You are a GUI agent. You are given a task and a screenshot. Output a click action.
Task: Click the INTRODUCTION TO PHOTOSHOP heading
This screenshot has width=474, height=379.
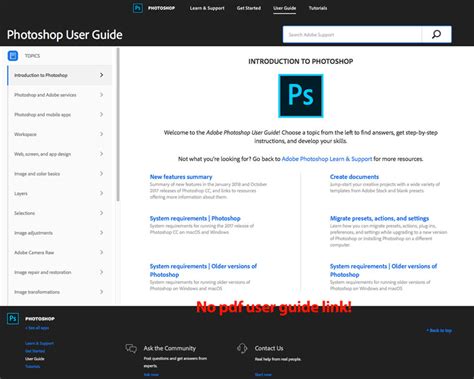(301, 61)
